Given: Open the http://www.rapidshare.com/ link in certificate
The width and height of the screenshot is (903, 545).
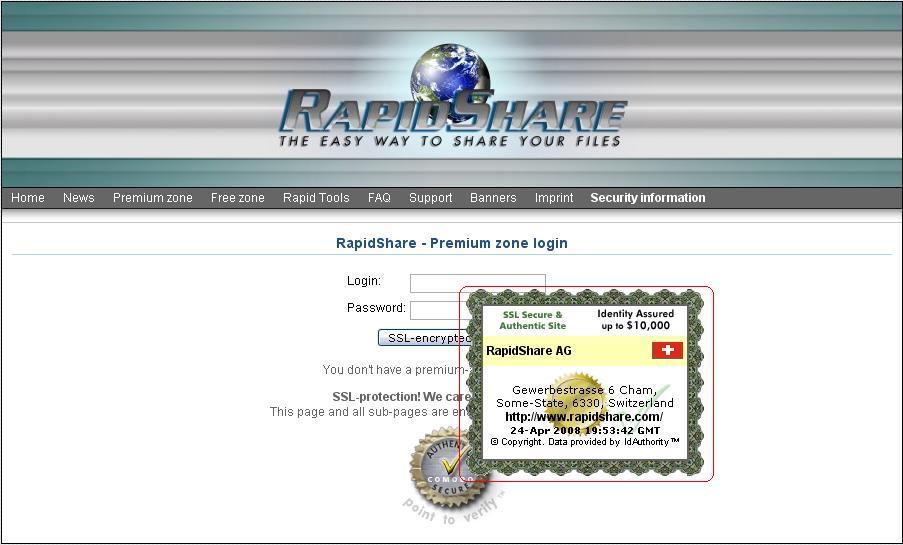Looking at the screenshot, I should [584, 417].
